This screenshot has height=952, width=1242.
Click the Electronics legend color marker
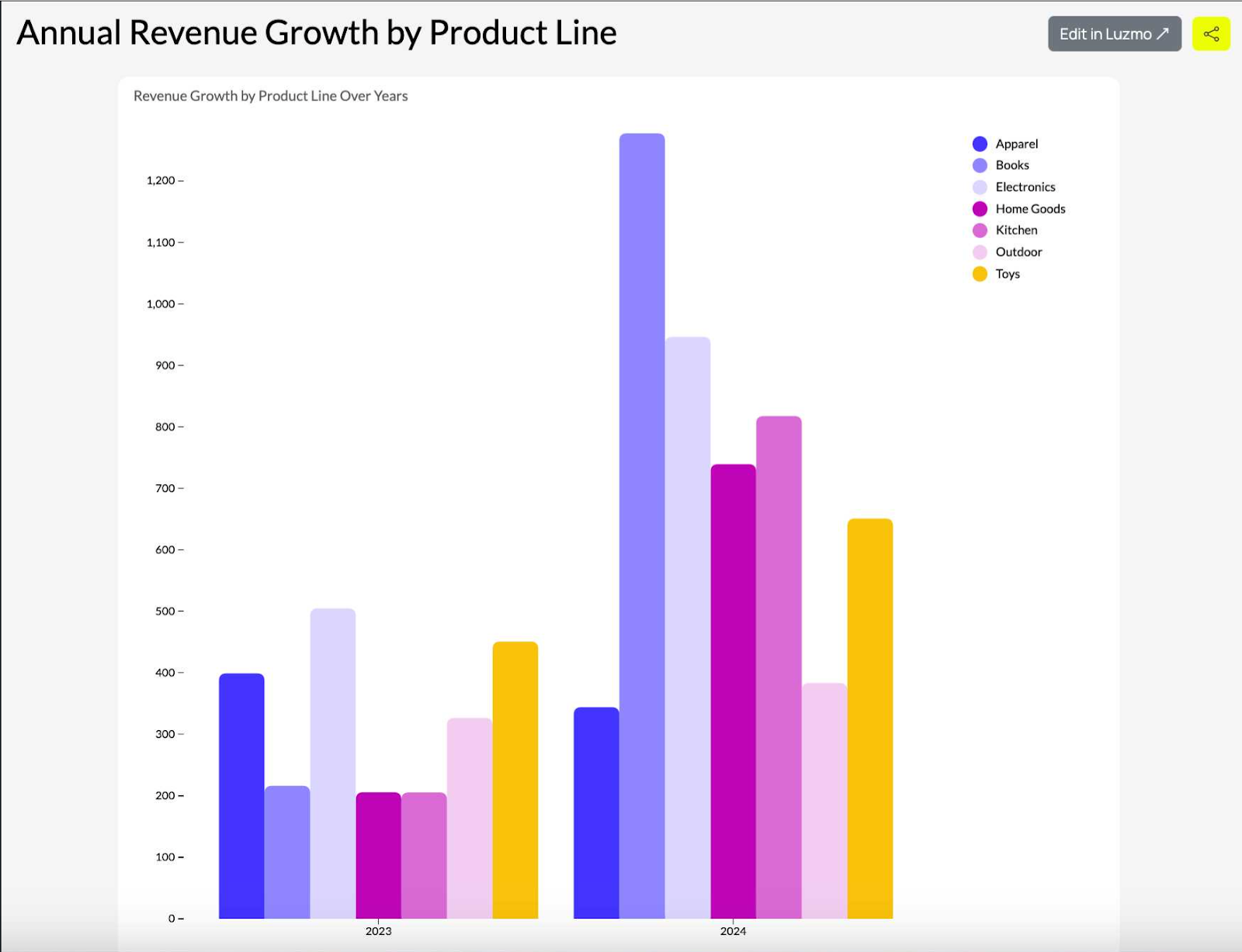click(979, 187)
